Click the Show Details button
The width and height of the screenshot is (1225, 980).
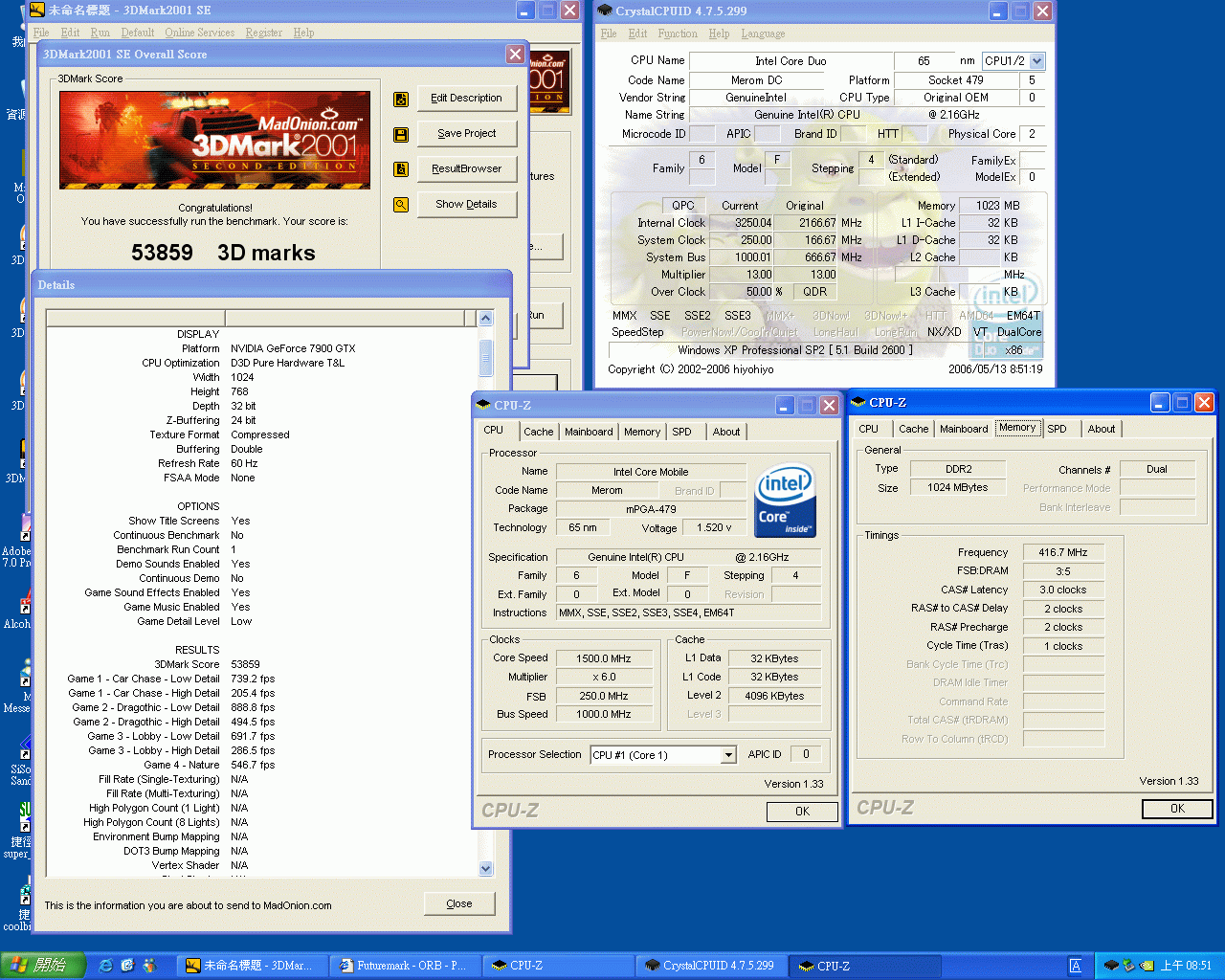466,205
